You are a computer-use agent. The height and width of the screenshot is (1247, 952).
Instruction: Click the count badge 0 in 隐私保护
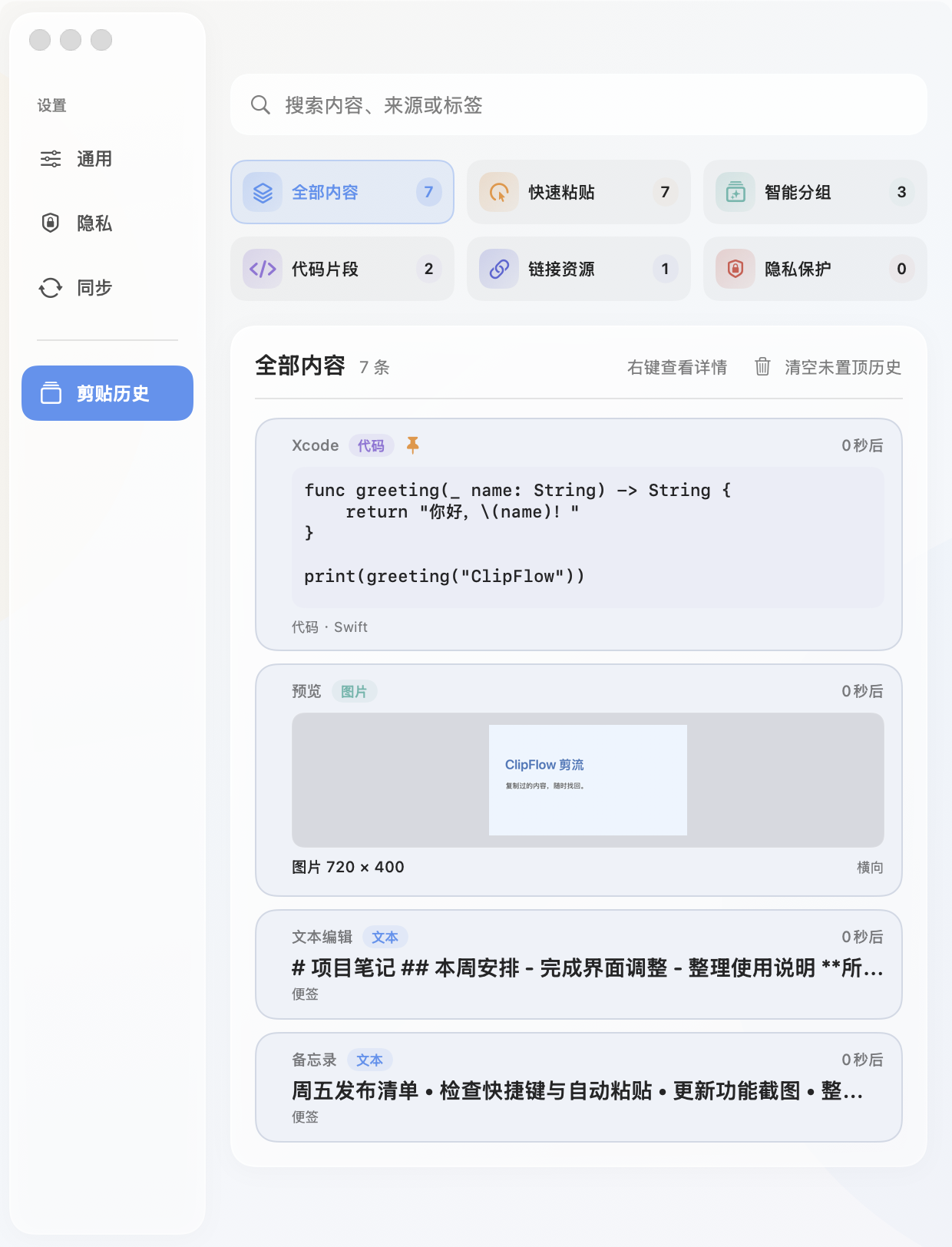point(902,269)
